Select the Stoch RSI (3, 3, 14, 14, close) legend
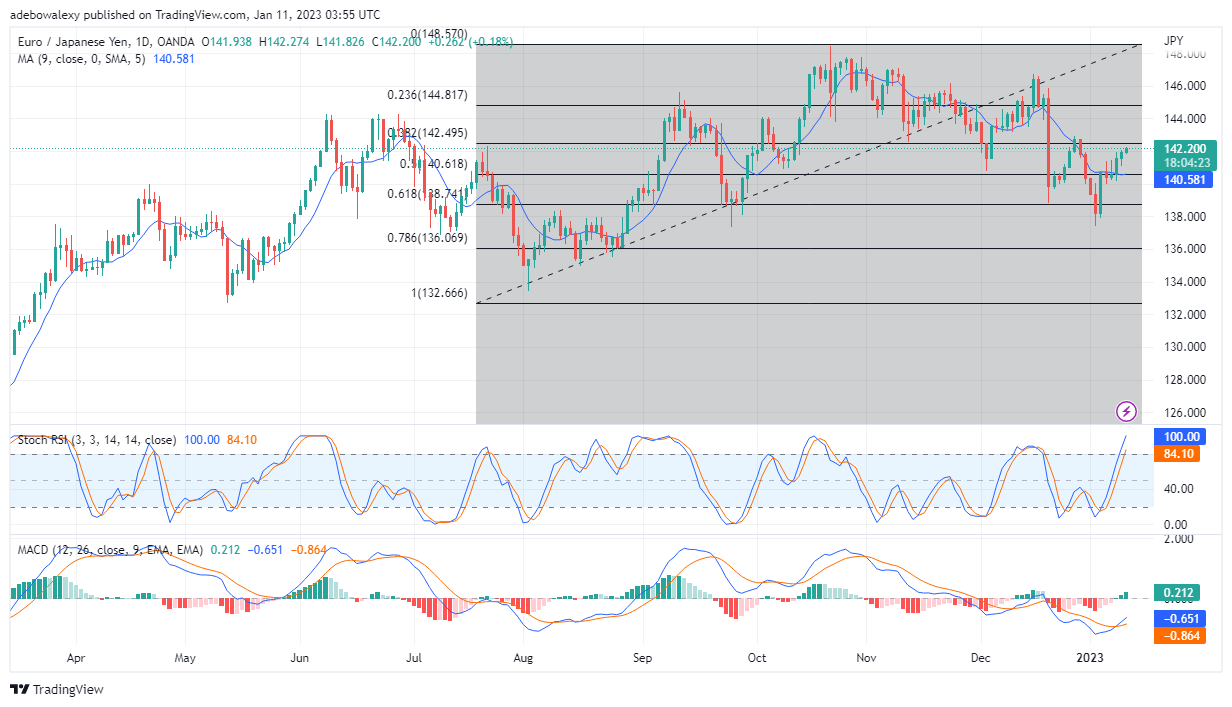The width and height of the screenshot is (1232, 707). click(x=95, y=440)
